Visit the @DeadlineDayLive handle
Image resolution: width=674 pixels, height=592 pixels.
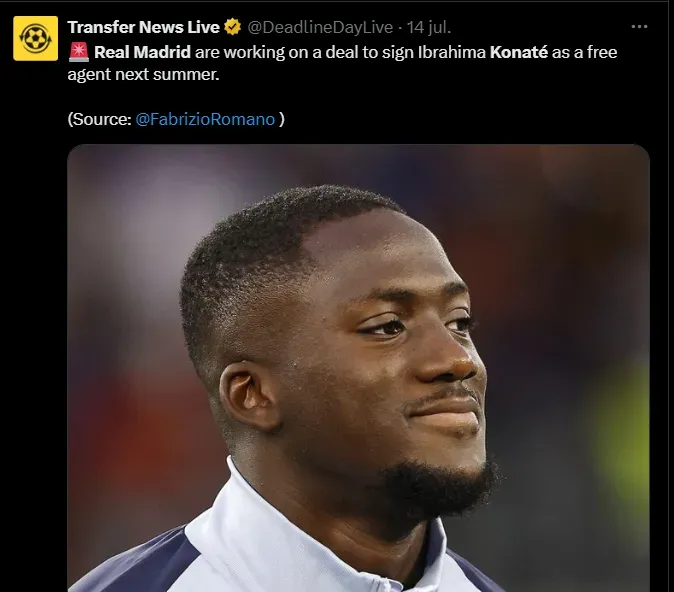(x=320, y=27)
